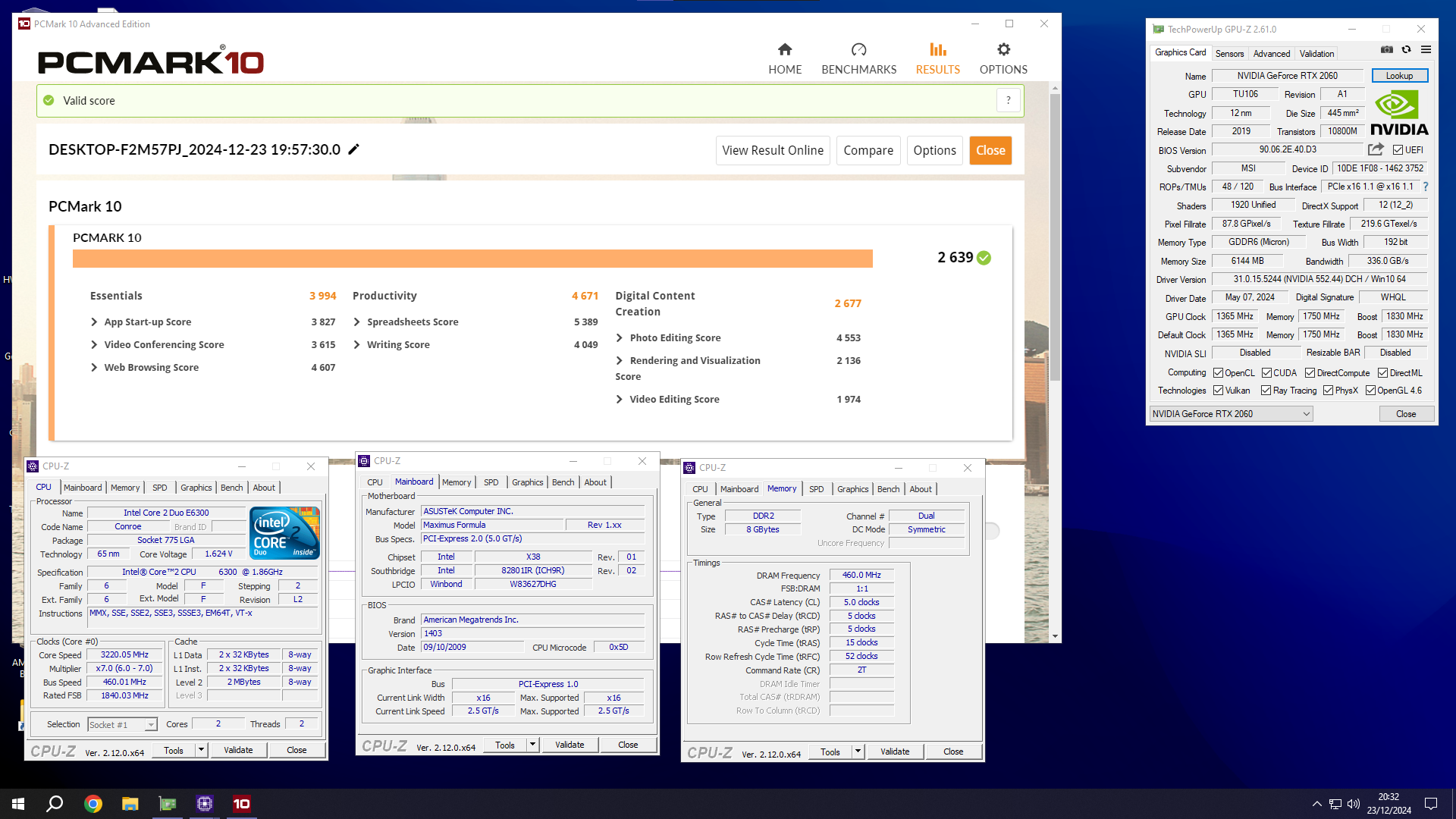Image resolution: width=1456 pixels, height=819 pixels.
Task: Expand Spreadsheets Score details
Action: (x=356, y=322)
